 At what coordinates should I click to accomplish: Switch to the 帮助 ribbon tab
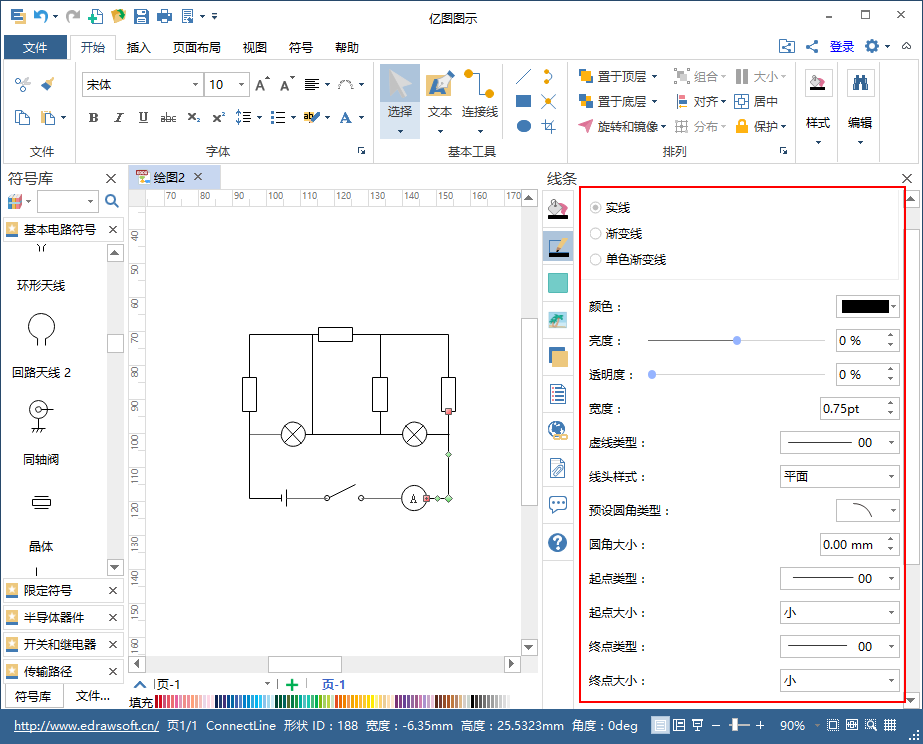pos(347,48)
